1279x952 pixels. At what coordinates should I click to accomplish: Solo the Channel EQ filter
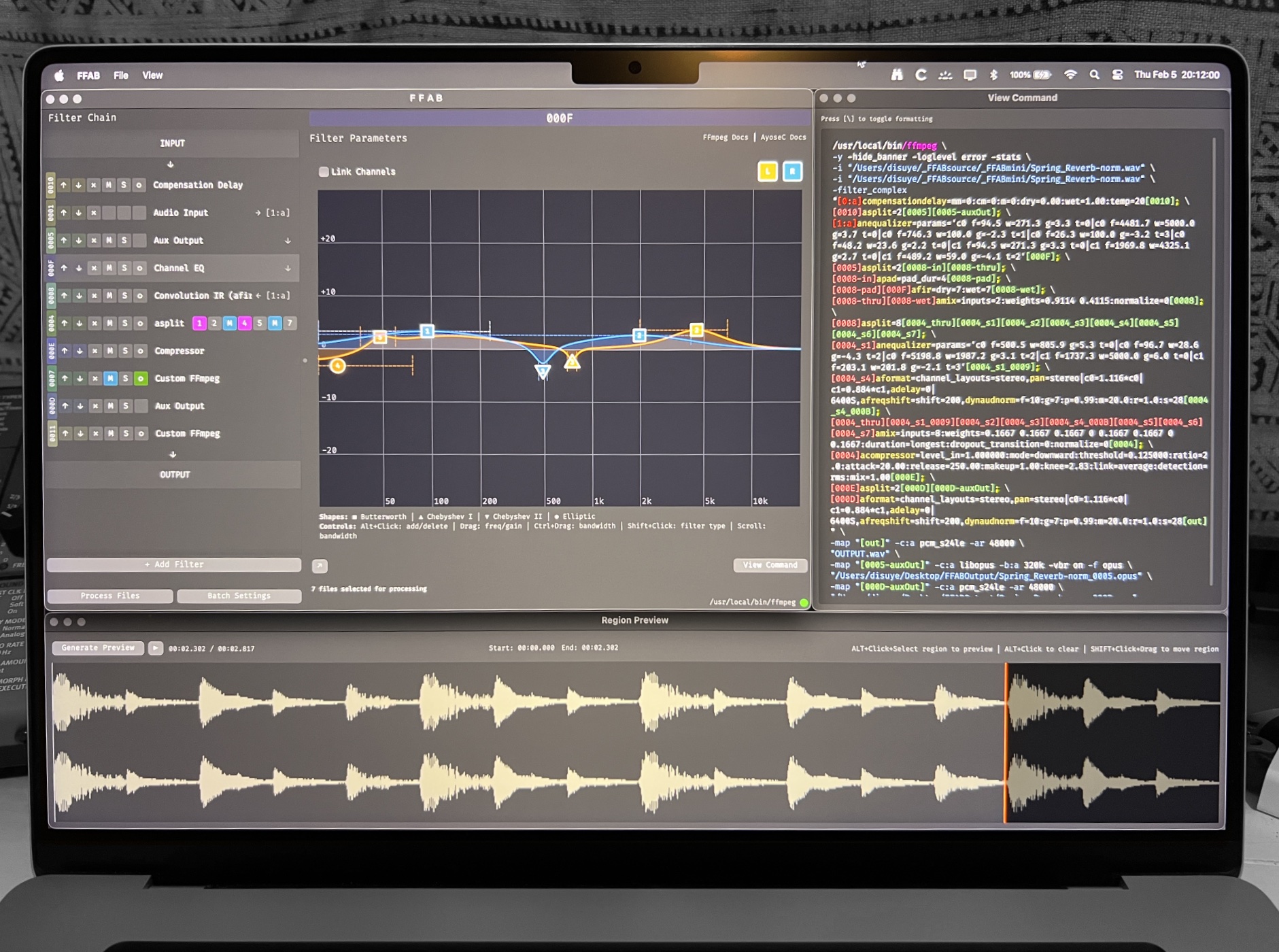pyautogui.click(x=124, y=268)
